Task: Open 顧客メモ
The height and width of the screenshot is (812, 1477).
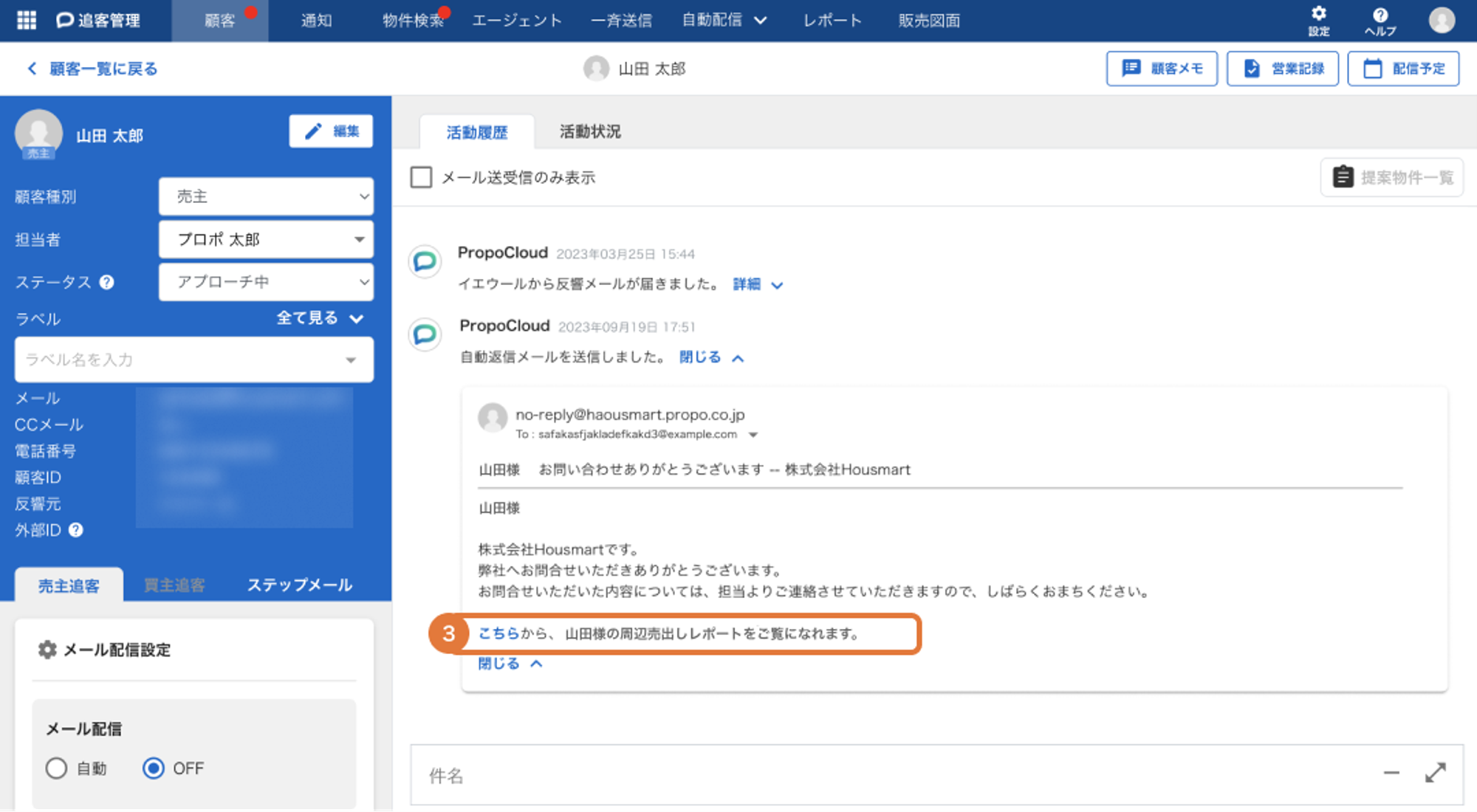Action: (x=1162, y=69)
